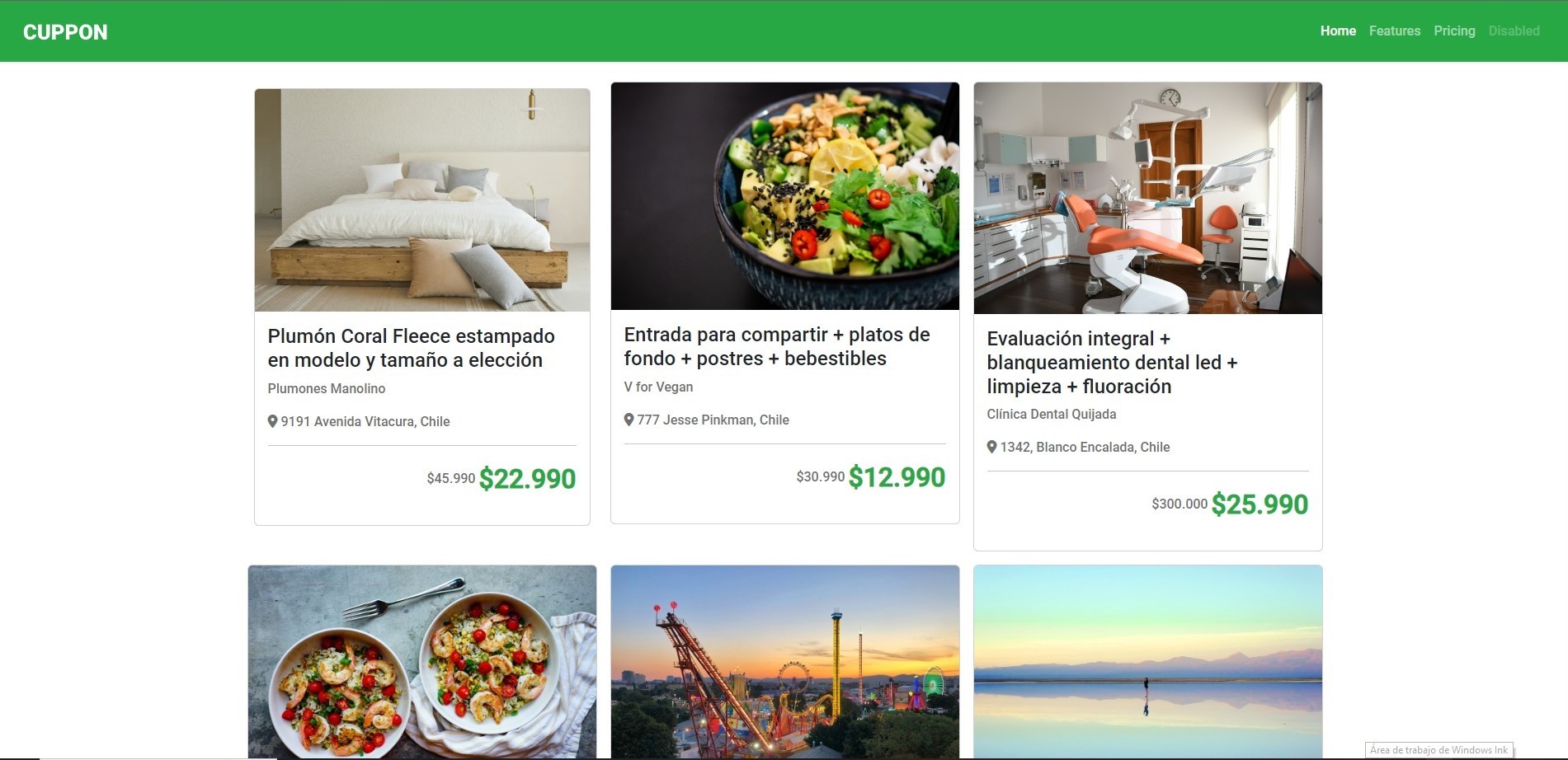Select the Entrada para compartir title
1568x760 pixels.
(777, 346)
